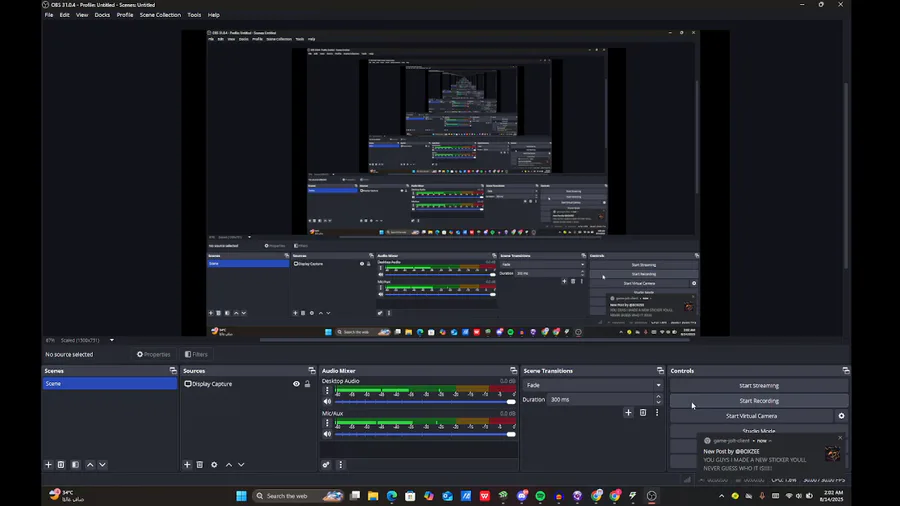The width and height of the screenshot is (900, 506).
Task: Remove the selected scene via trash icon
Action: pyautogui.click(x=61, y=465)
